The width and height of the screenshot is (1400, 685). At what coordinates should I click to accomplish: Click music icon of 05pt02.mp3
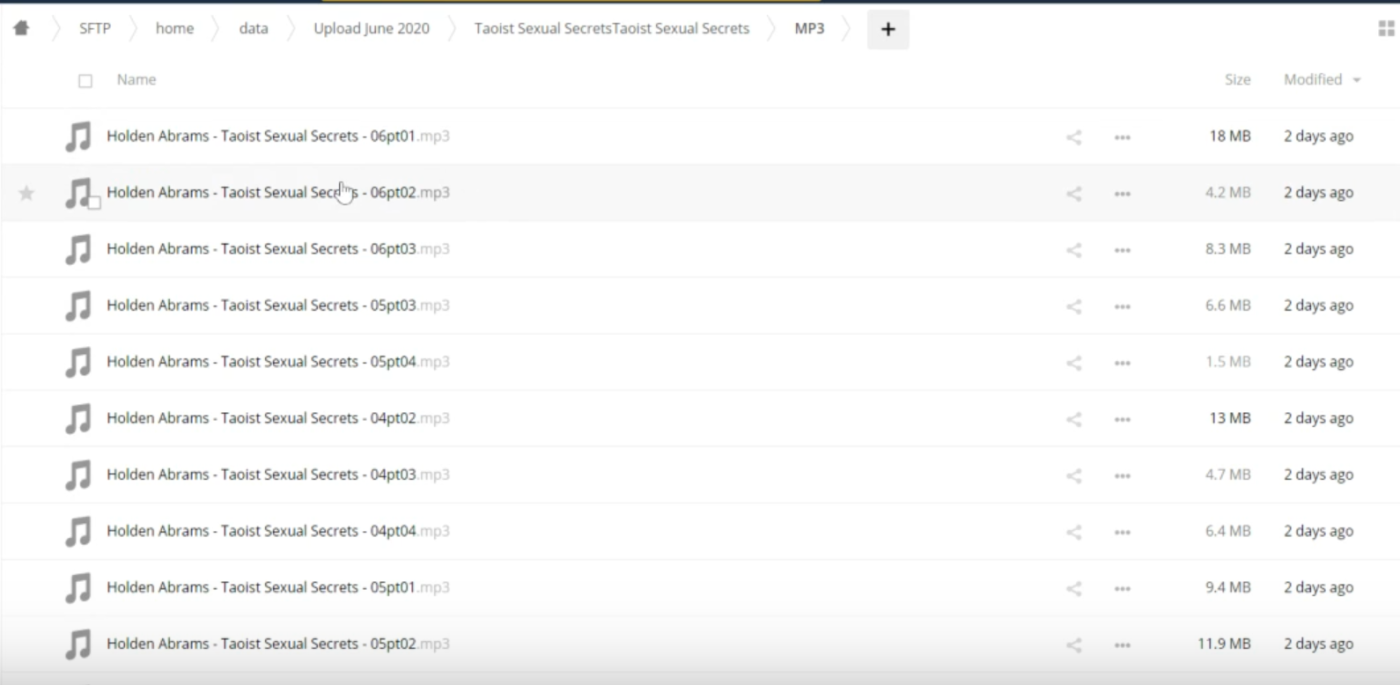[x=78, y=645]
